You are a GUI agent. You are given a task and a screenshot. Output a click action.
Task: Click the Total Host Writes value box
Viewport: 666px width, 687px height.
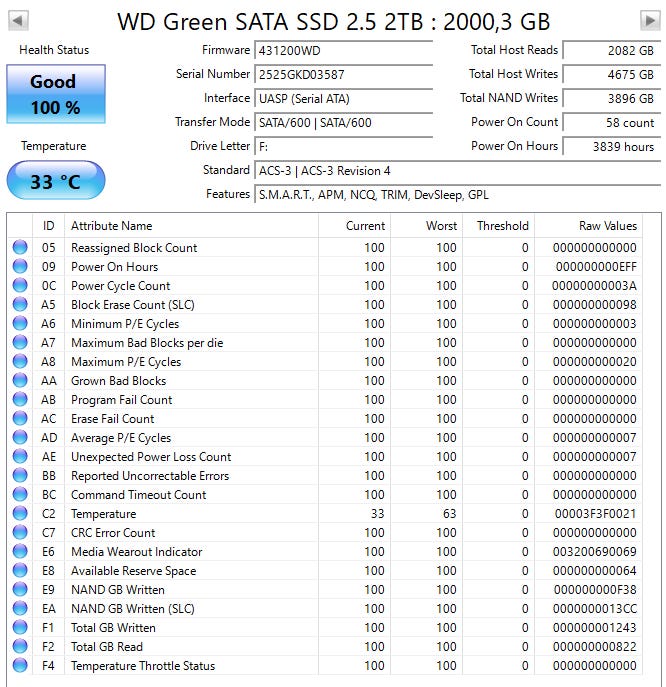pos(612,74)
